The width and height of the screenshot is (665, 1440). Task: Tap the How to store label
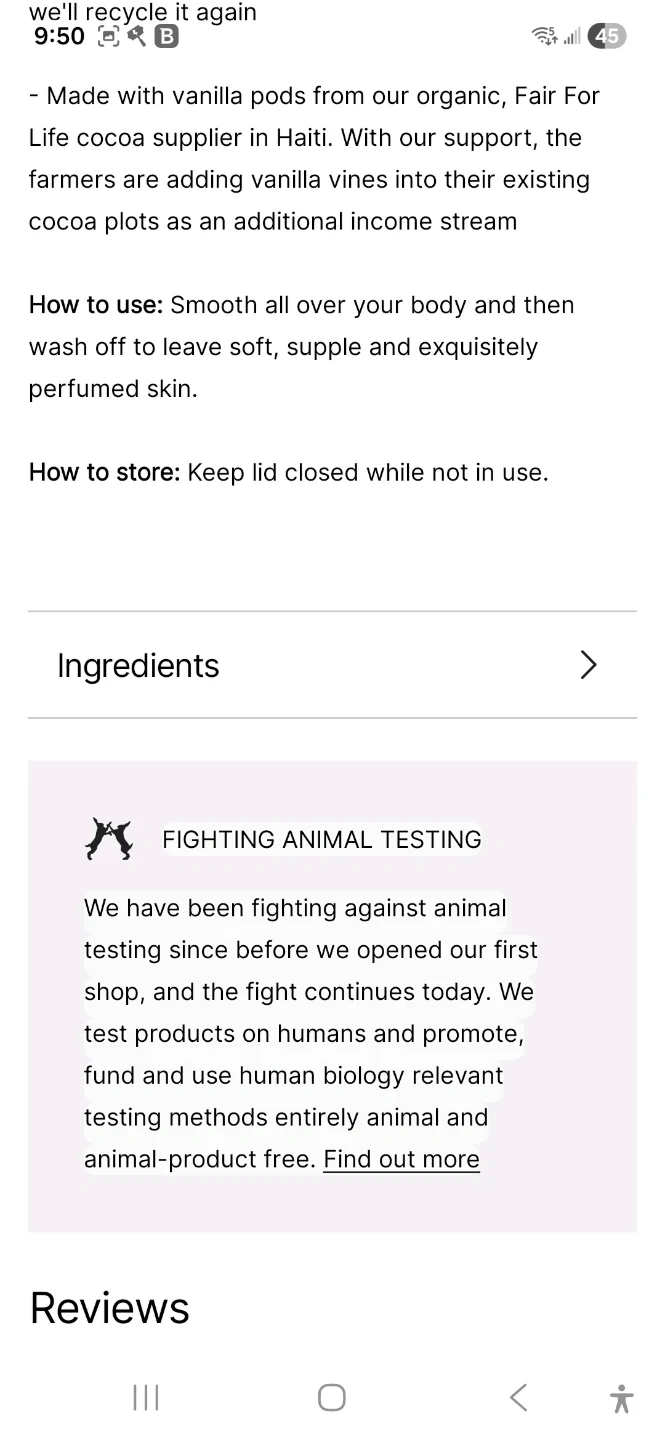pos(104,472)
